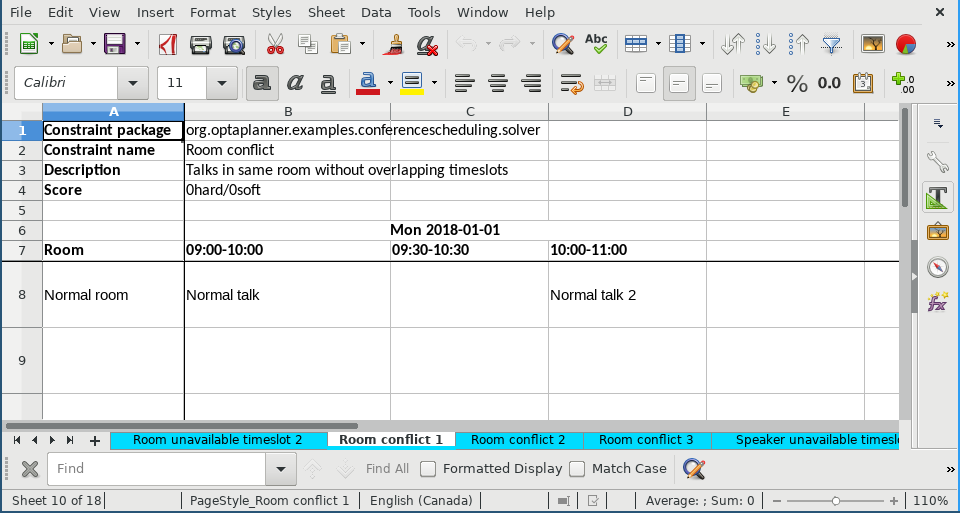Open the Navigator compass in sidebar

[937, 267]
